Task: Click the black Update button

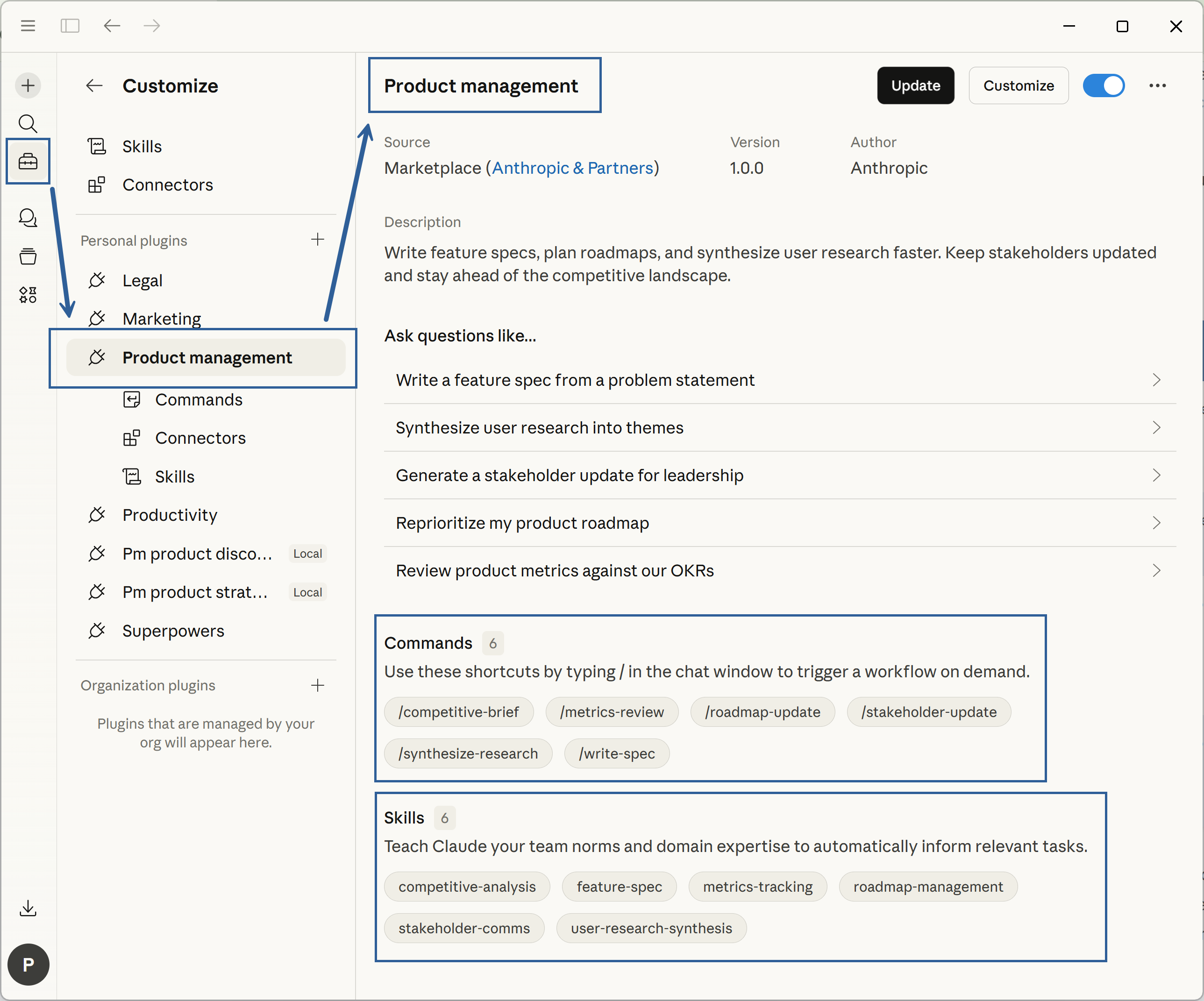Action: [x=915, y=85]
